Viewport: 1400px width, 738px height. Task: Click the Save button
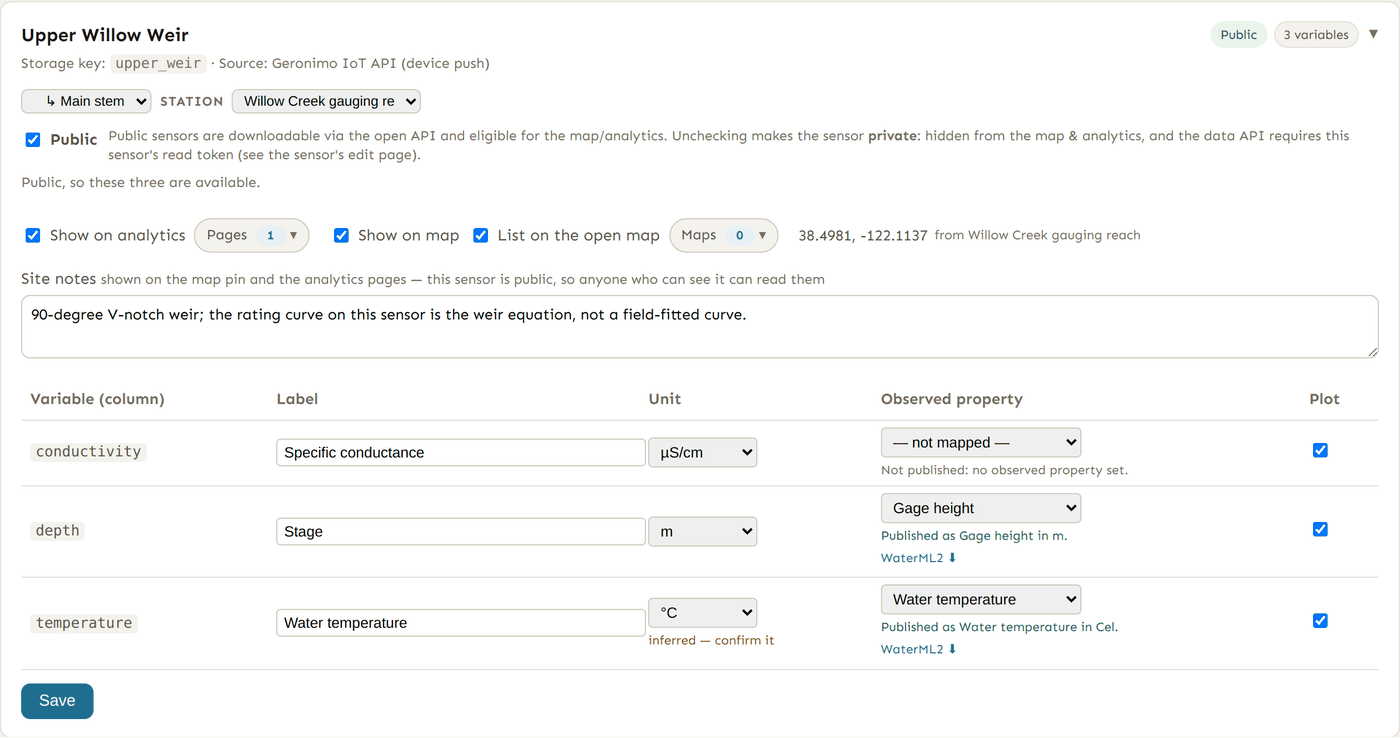pos(57,701)
